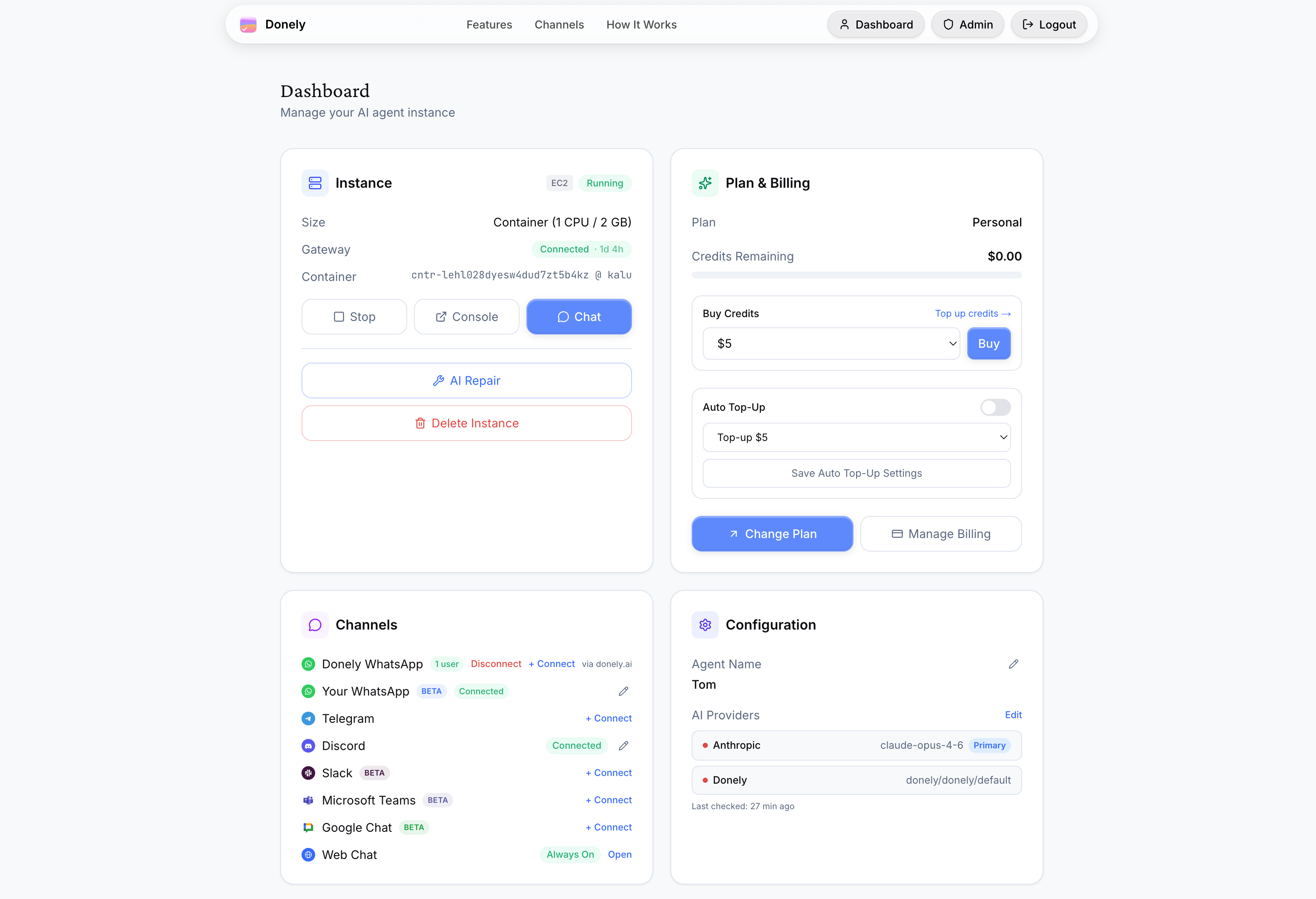Select the Anthropic provider row
The width and height of the screenshot is (1316, 899).
coord(856,745)
